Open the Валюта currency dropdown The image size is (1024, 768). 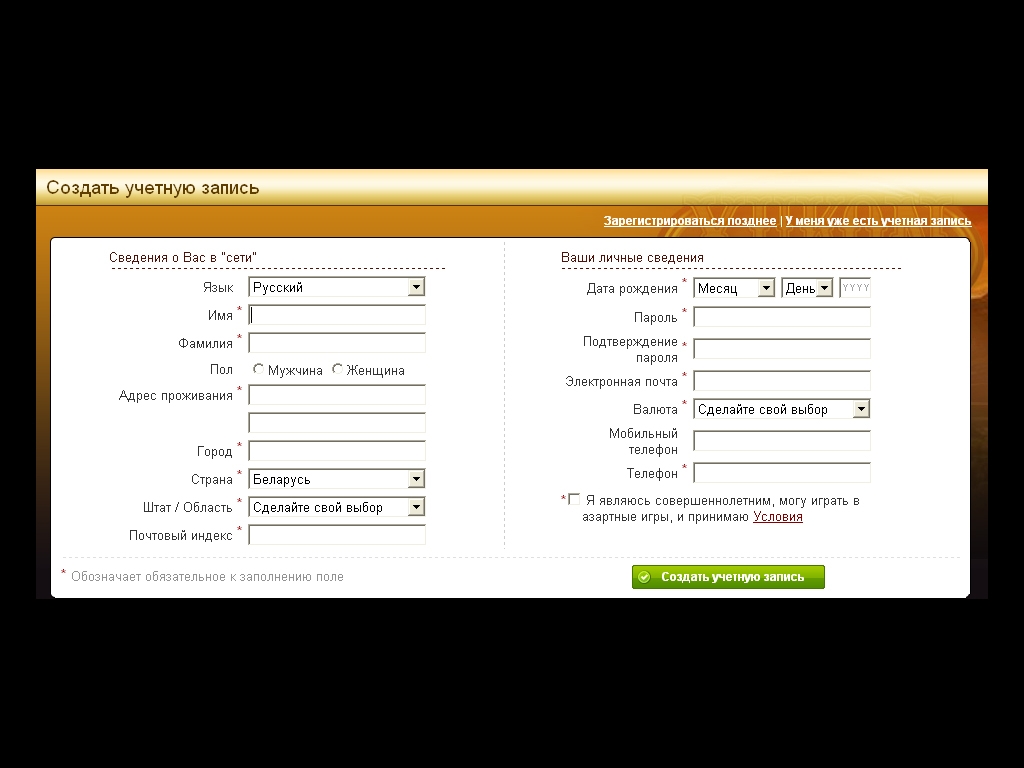click(782, 409)
